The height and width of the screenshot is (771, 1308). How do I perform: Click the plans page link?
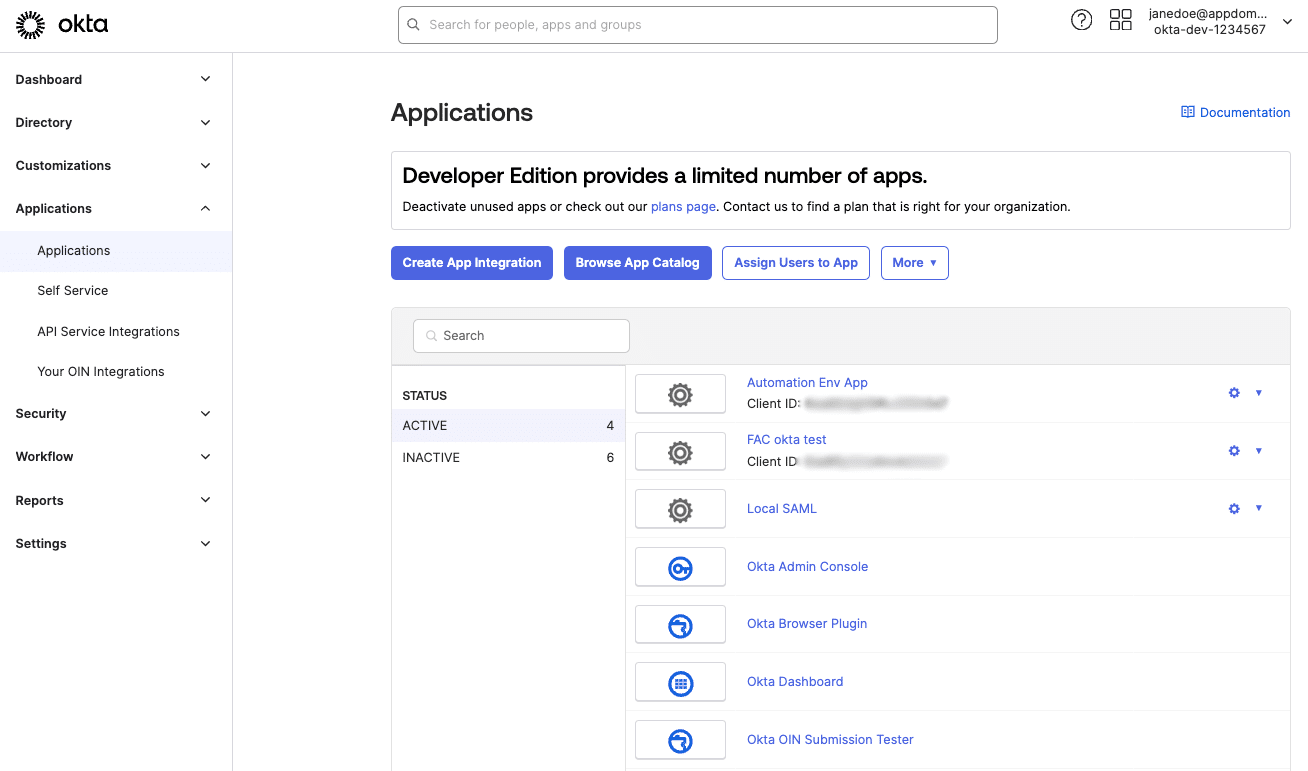683,206
